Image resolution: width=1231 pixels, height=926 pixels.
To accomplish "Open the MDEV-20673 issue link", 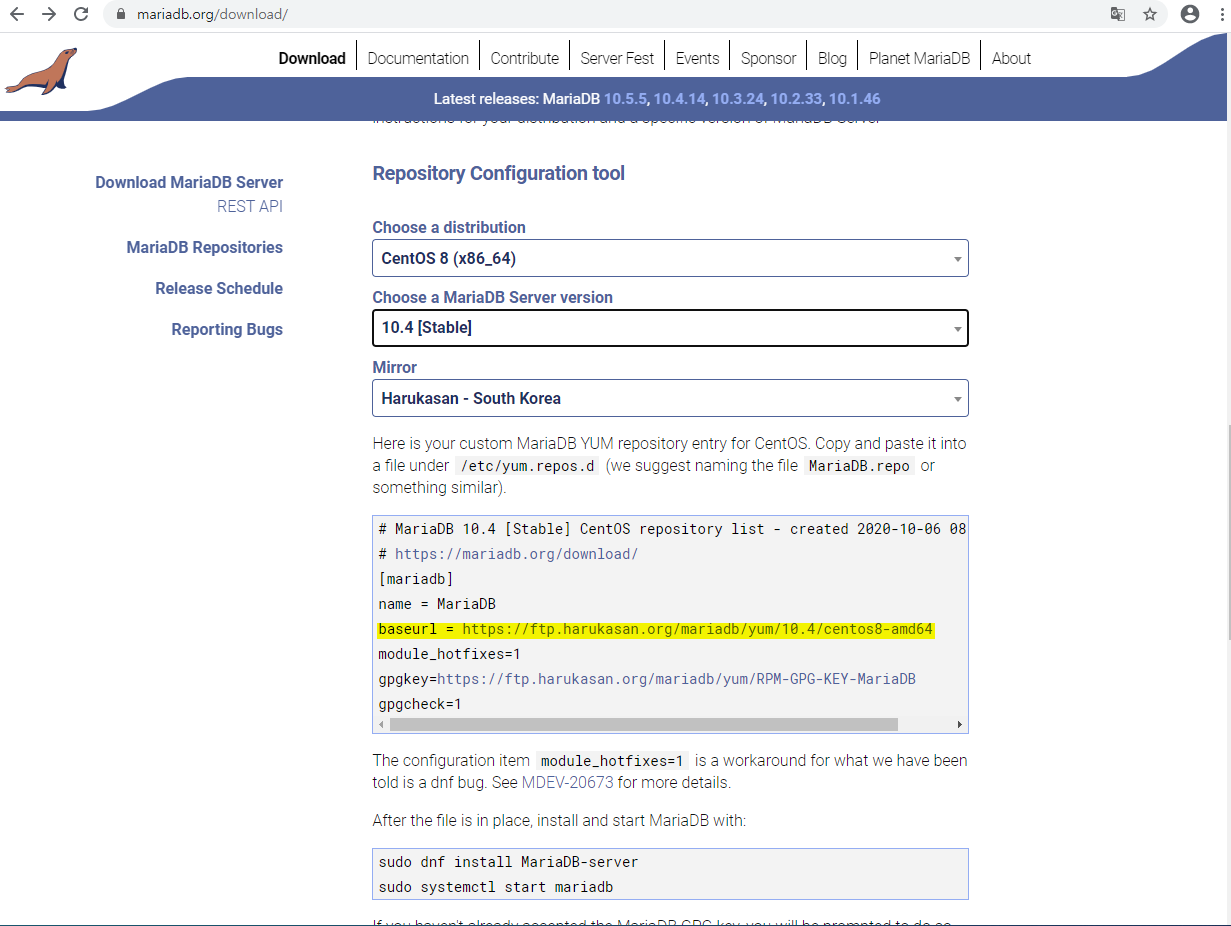I will tap(567, 782).
